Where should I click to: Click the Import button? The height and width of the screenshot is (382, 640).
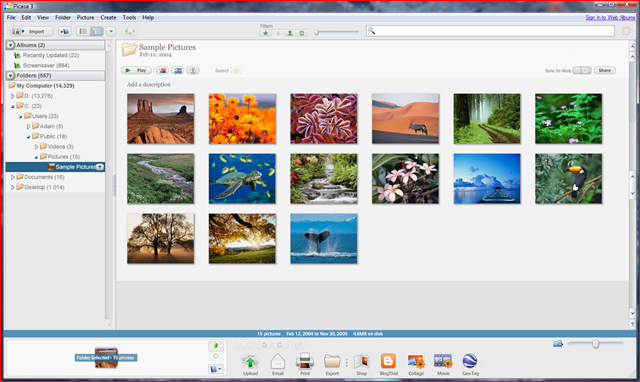(31, 31)
